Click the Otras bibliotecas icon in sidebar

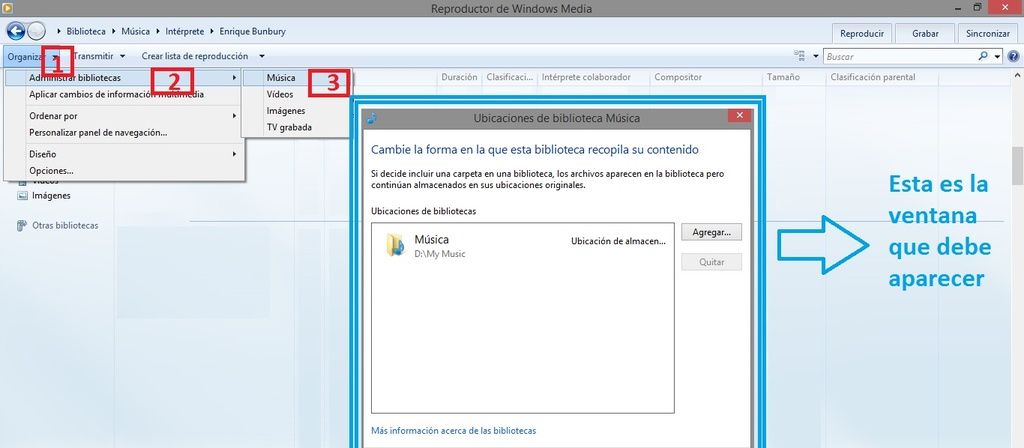[23, 226]
